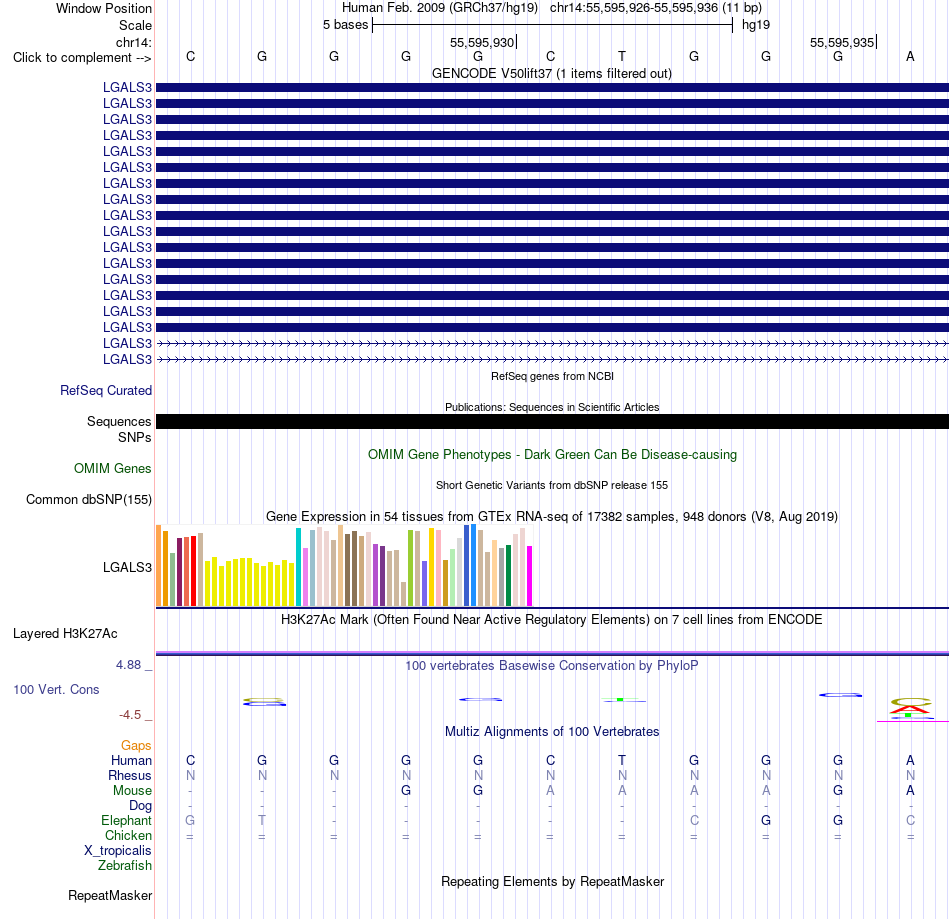Click the 'OMIM Genes' track label

(113, 469)
